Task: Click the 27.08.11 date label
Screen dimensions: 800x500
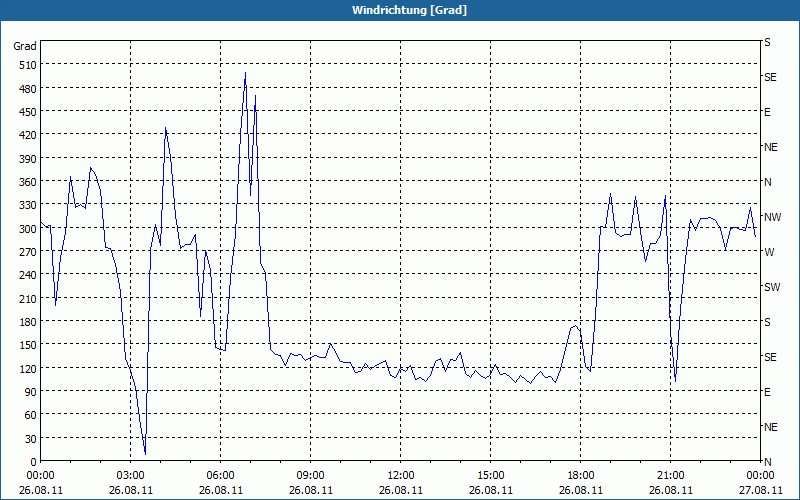Action: click(x=760, y=490)
